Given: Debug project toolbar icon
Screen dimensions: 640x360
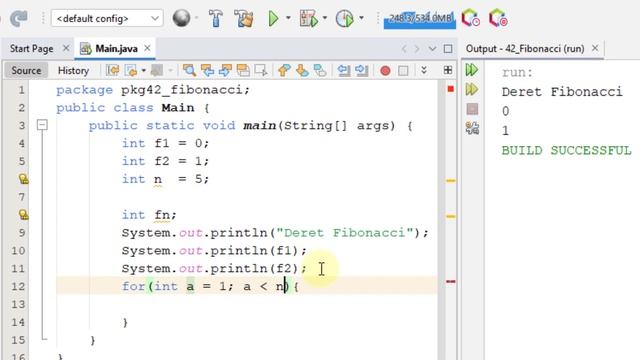Looking at the screenshot, I should 309,18.
